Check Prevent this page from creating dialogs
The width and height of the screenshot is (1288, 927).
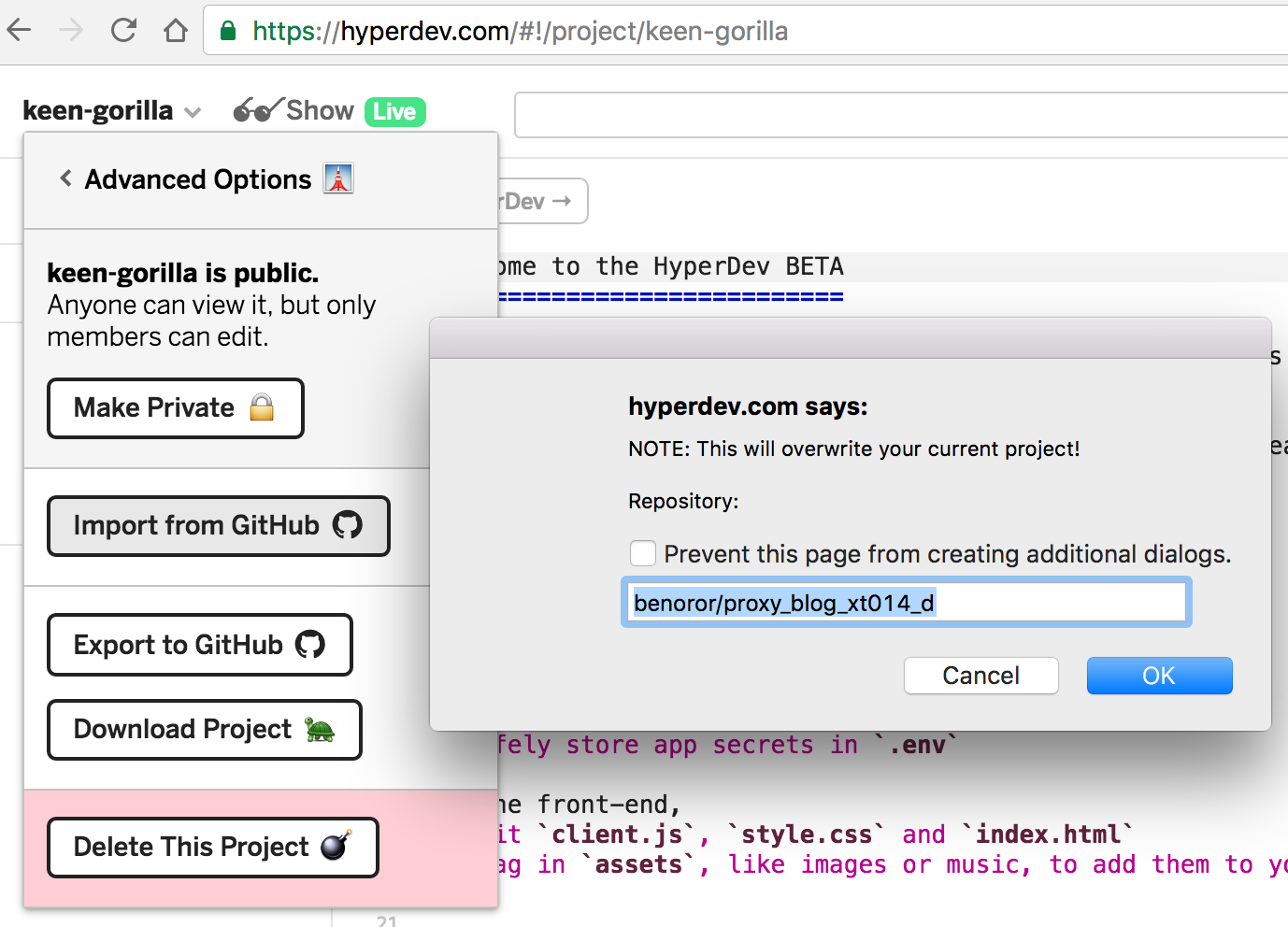coord(643,553)
